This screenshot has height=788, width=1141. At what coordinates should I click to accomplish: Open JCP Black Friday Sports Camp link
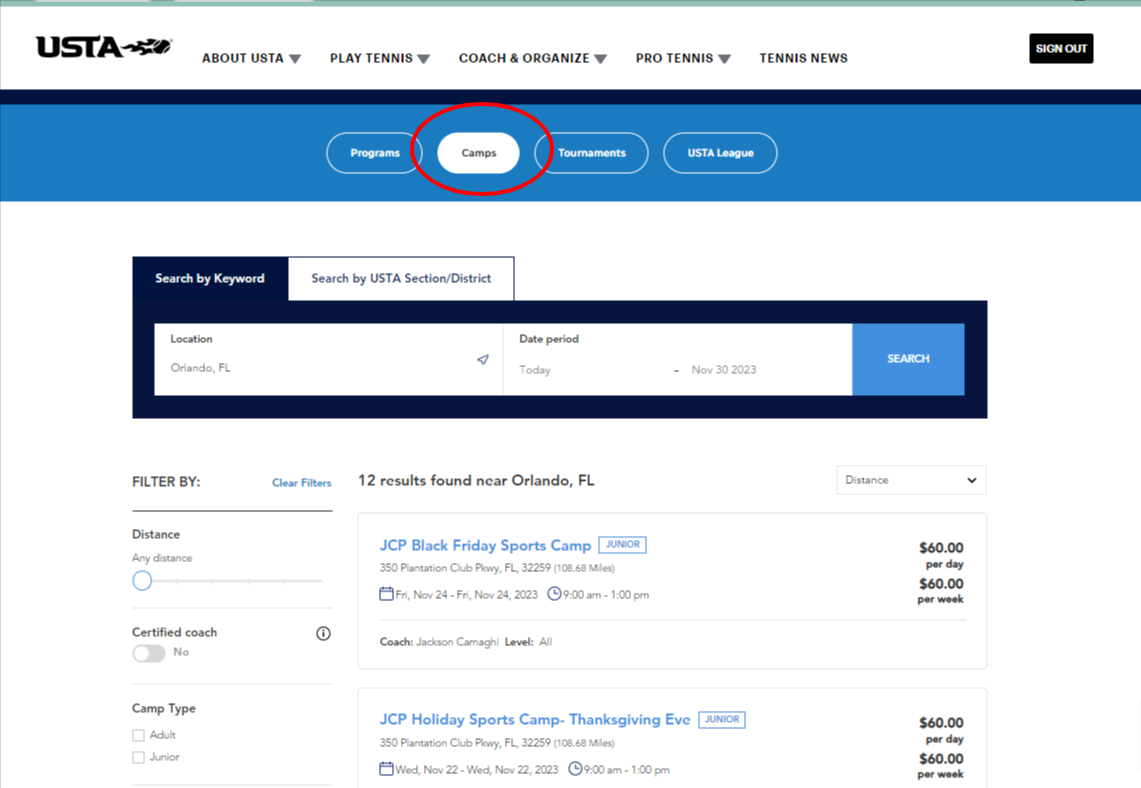point(485,545)
